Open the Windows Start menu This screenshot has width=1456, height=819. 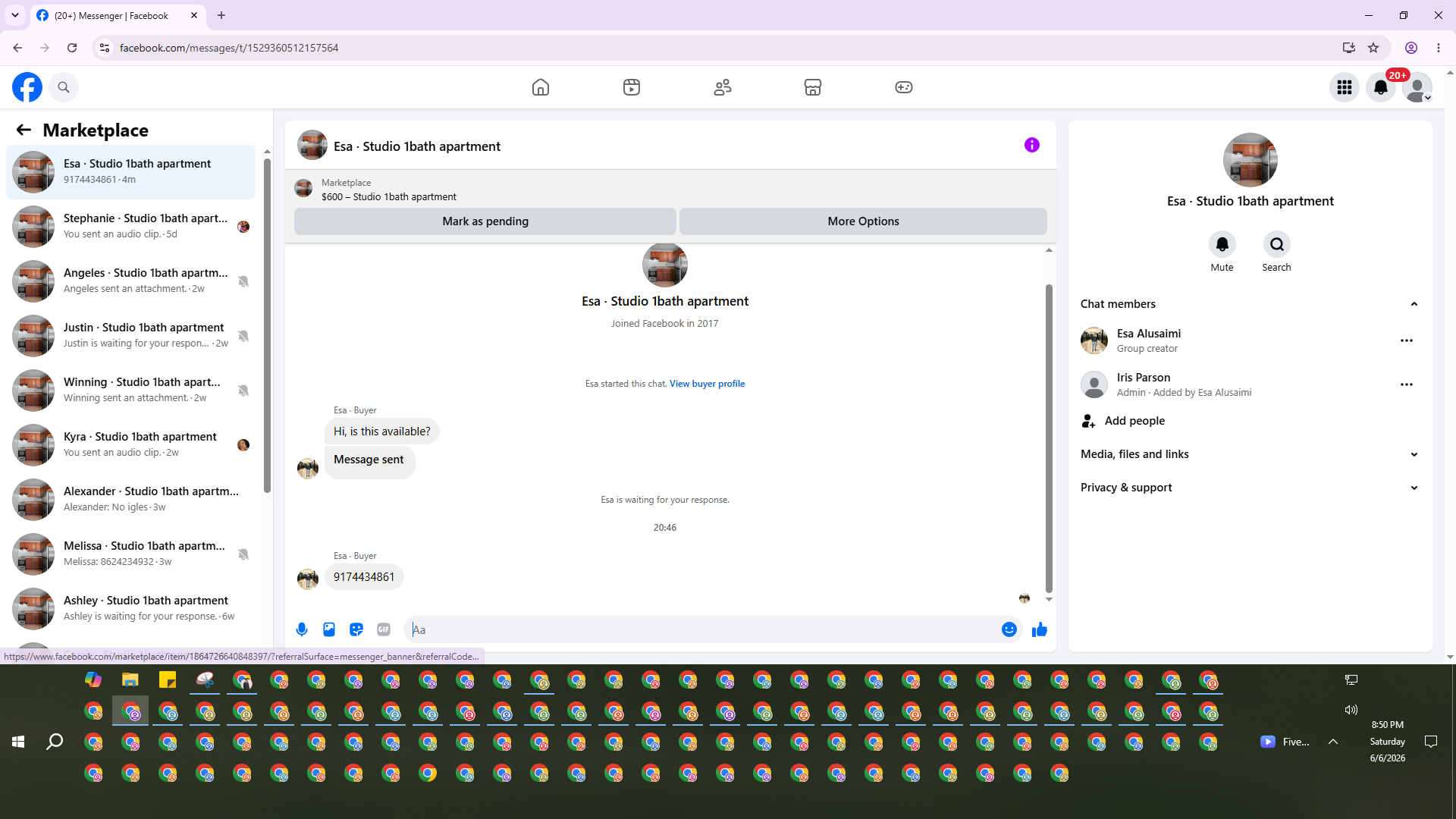[x=18, y=742]
